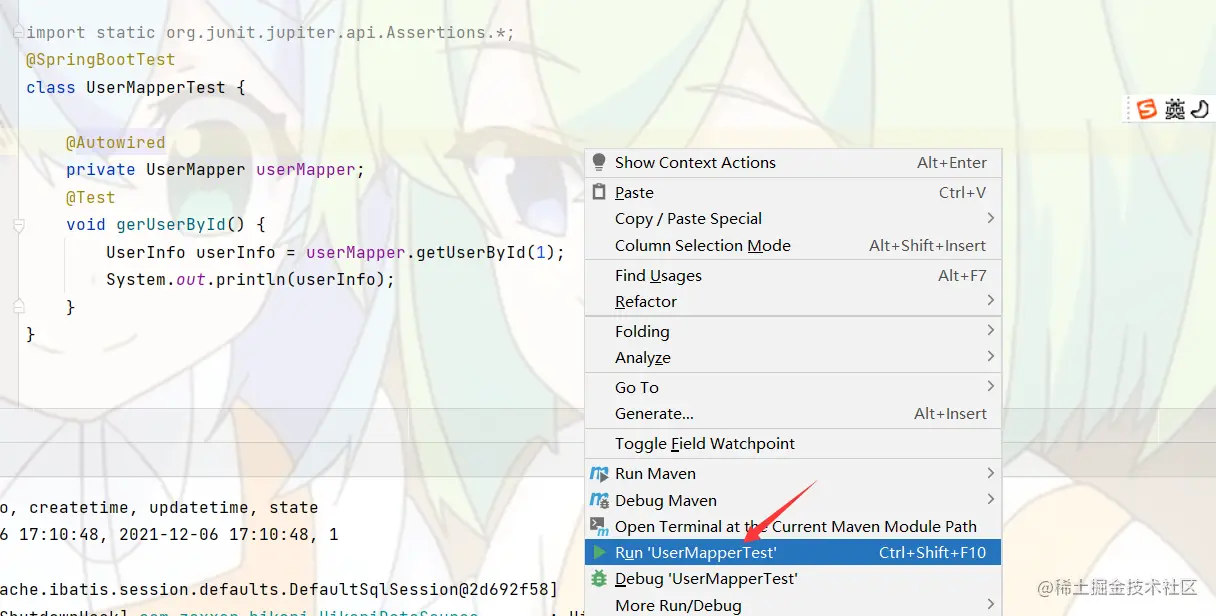Click the green bug debug icon
The image size is (1216, 616).
pos(599,578)
